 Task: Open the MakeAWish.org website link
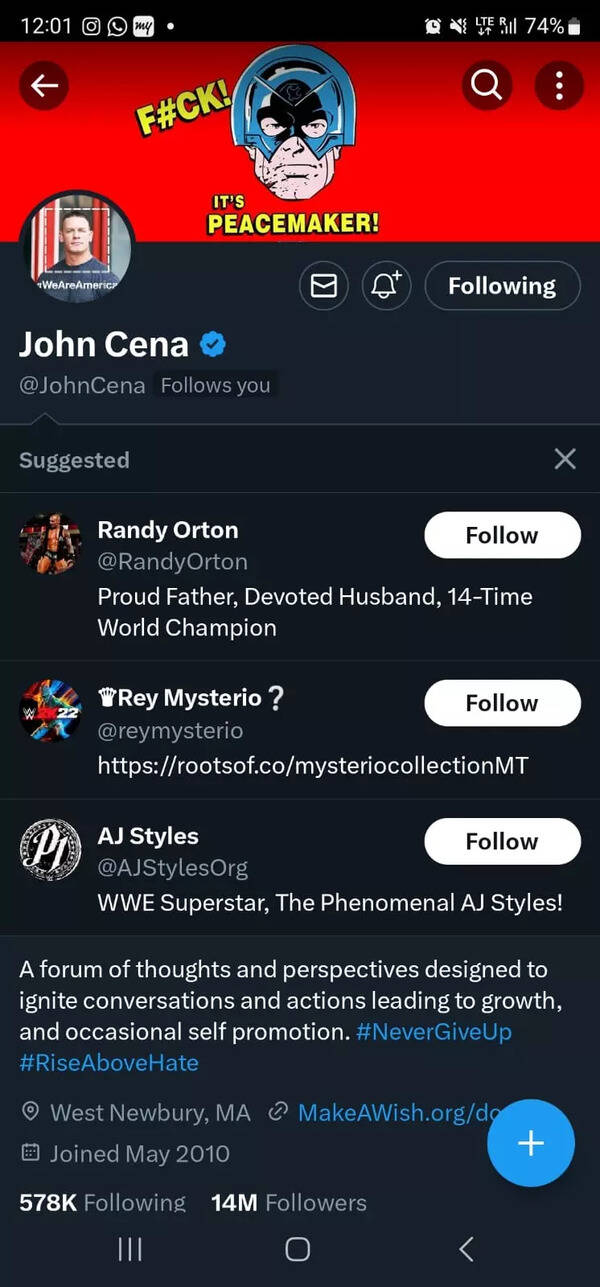[385, 1112]
